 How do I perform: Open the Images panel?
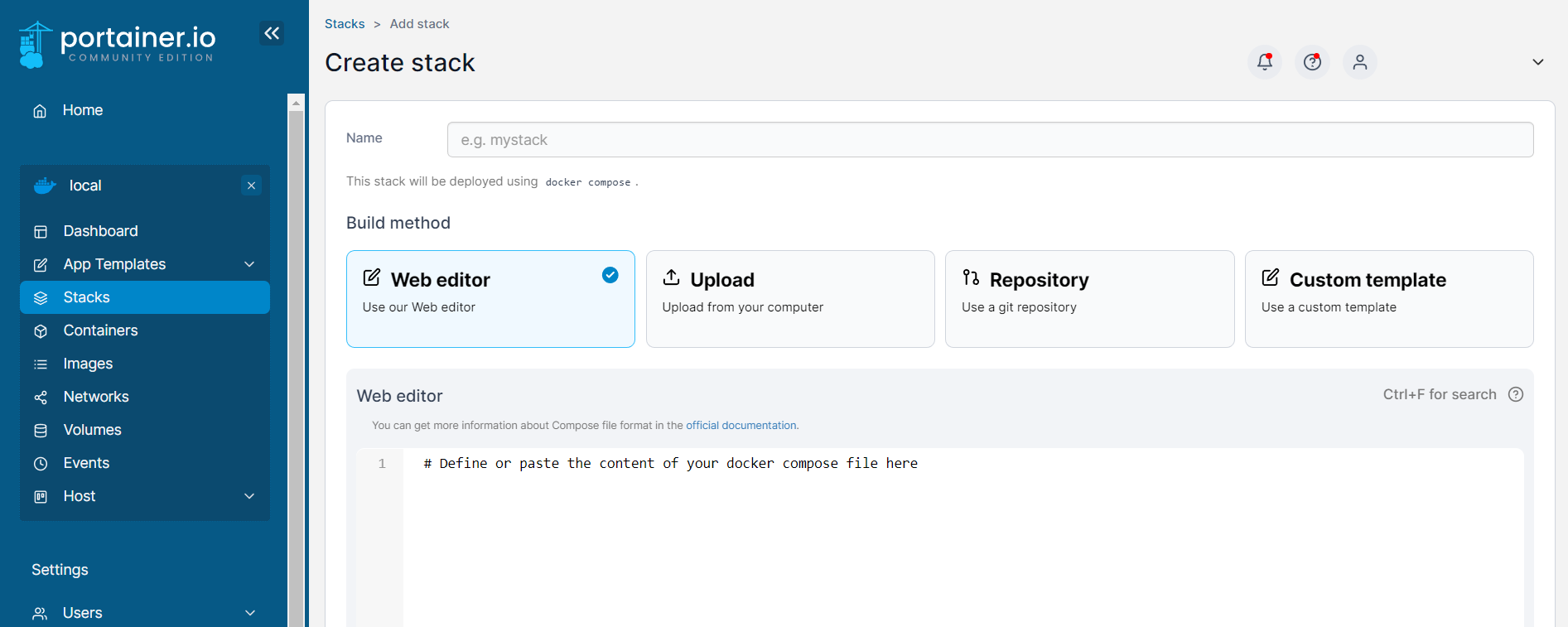(88, 363)
